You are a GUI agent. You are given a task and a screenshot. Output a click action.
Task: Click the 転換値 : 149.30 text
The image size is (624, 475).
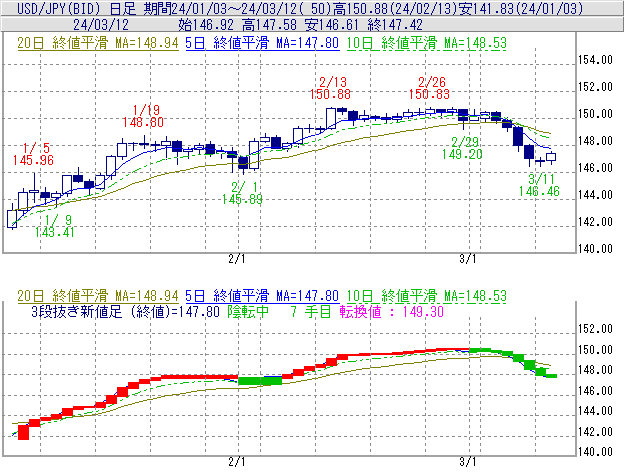(x=392, y=311)
